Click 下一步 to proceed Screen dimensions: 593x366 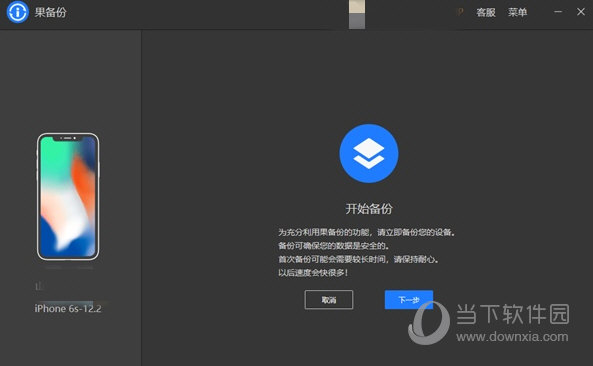point(409,300)
